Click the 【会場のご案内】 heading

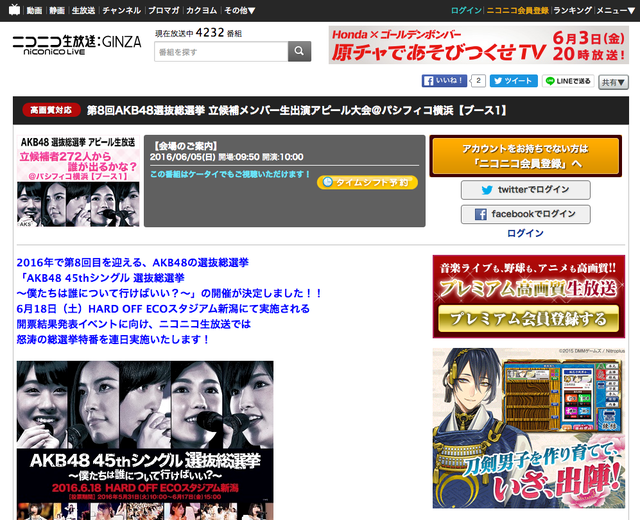pos(185,146)
